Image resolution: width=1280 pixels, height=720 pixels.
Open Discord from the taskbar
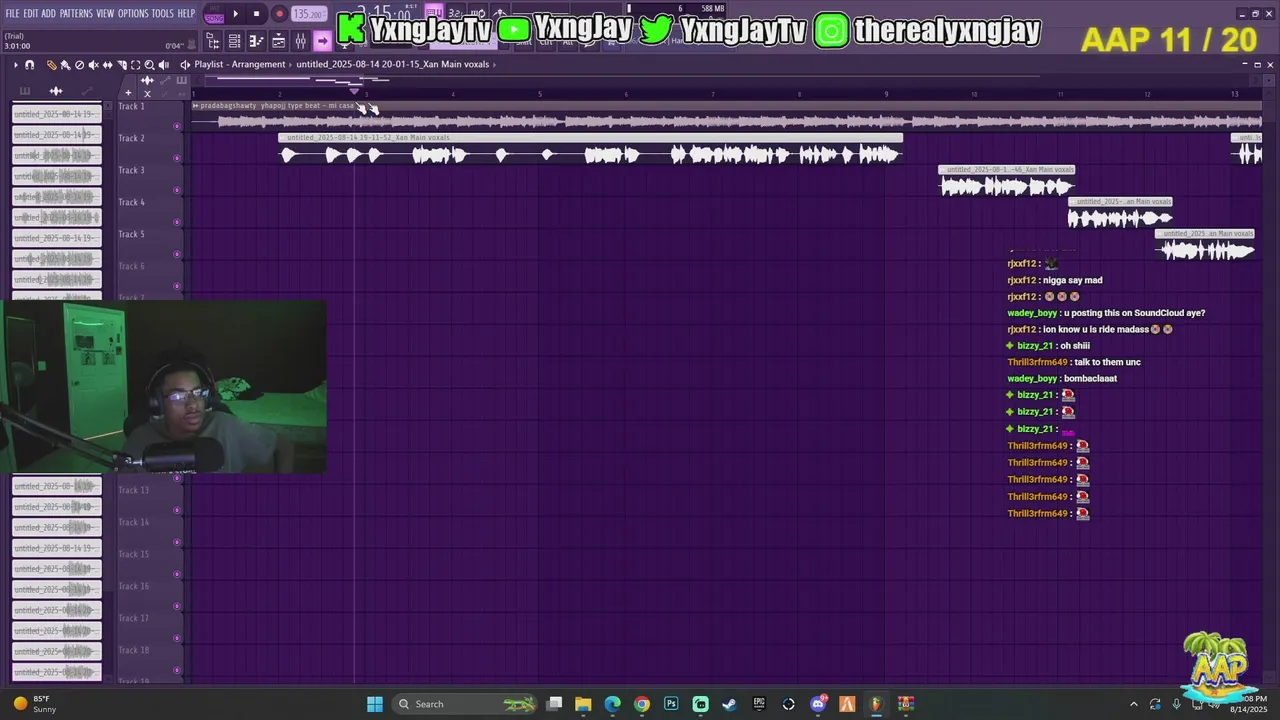(x=818, y=704)
